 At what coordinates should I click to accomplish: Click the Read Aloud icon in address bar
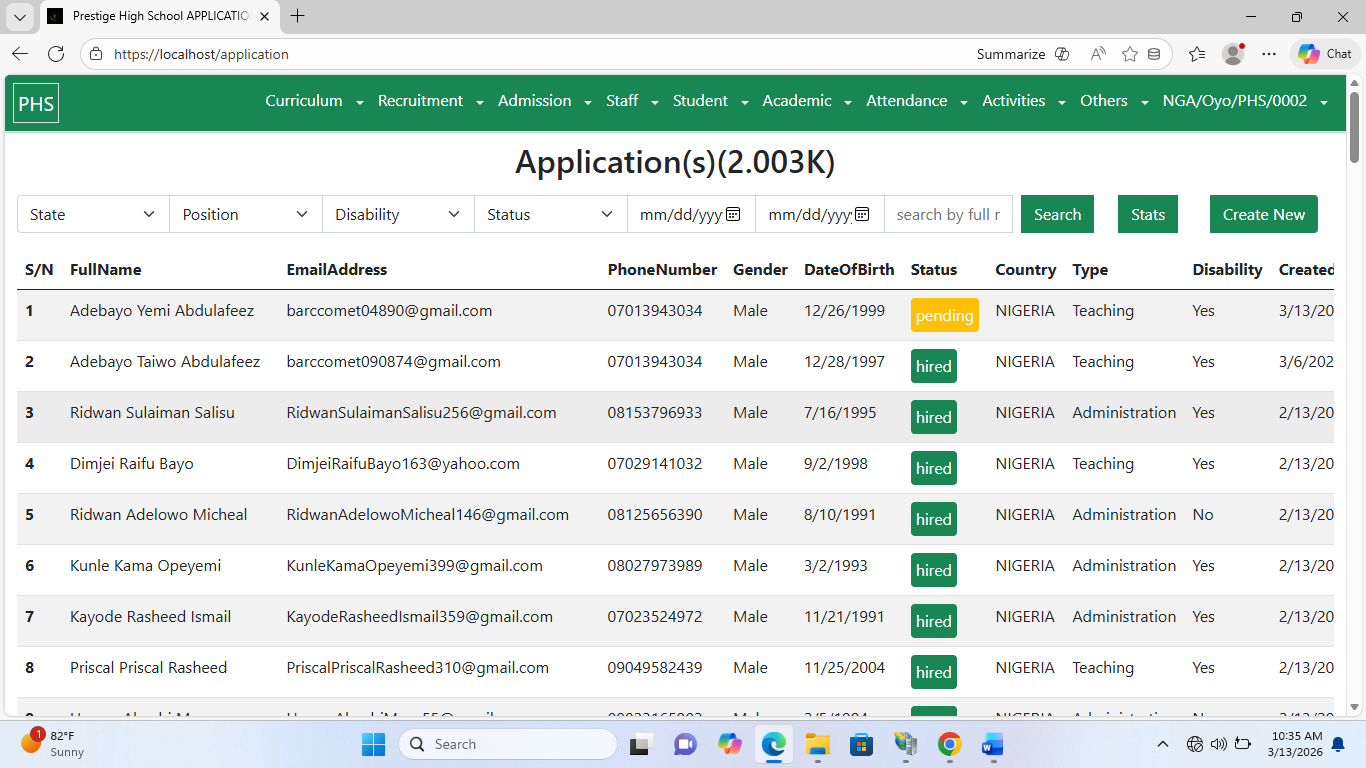[1098, 54]
